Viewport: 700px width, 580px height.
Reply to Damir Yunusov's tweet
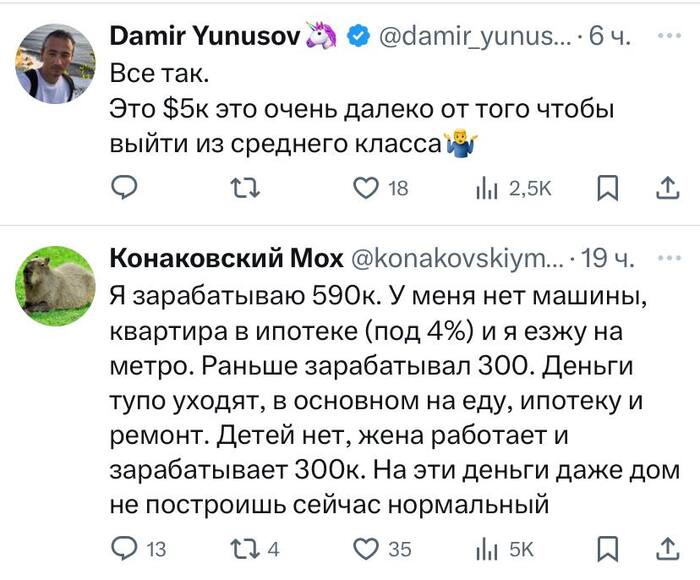[124, 187]
